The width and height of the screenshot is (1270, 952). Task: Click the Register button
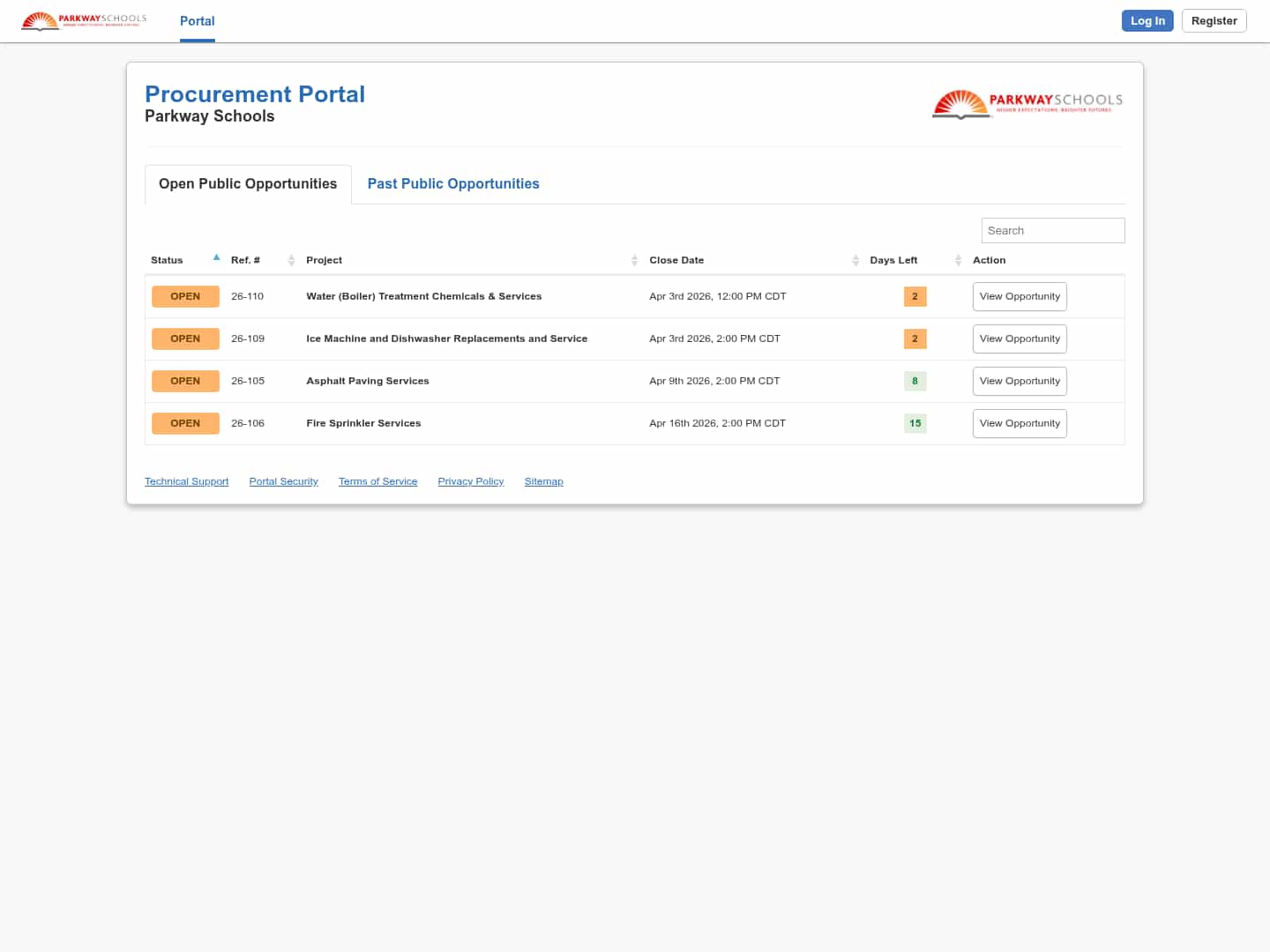click(1214, 21)
